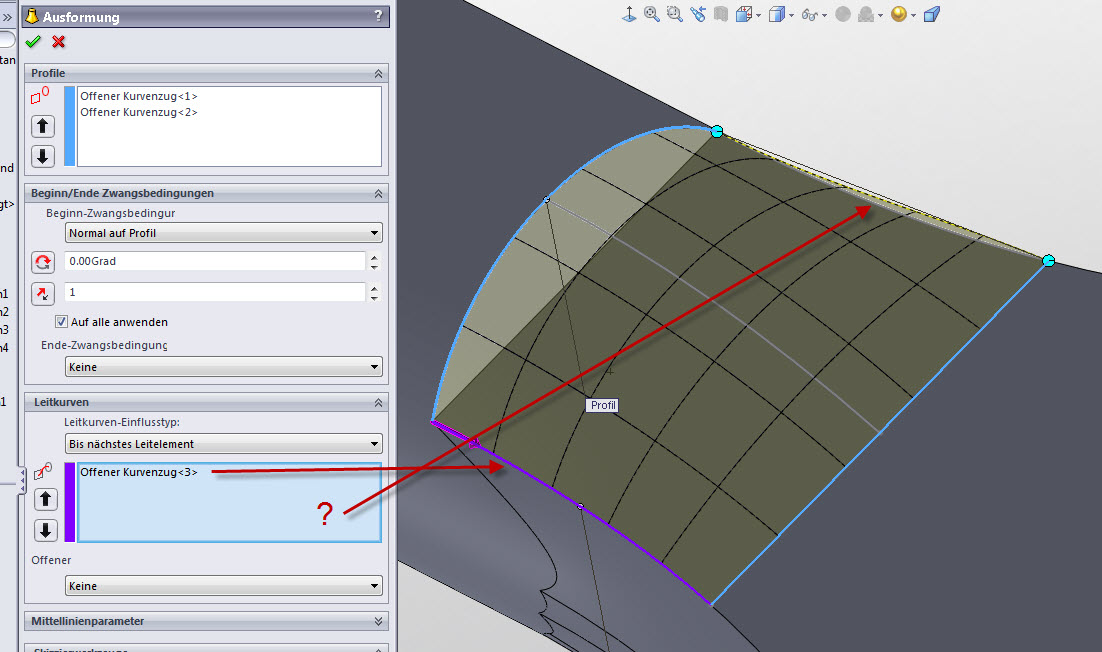Click the tangent direction button beside value 1

pos(43,293)
